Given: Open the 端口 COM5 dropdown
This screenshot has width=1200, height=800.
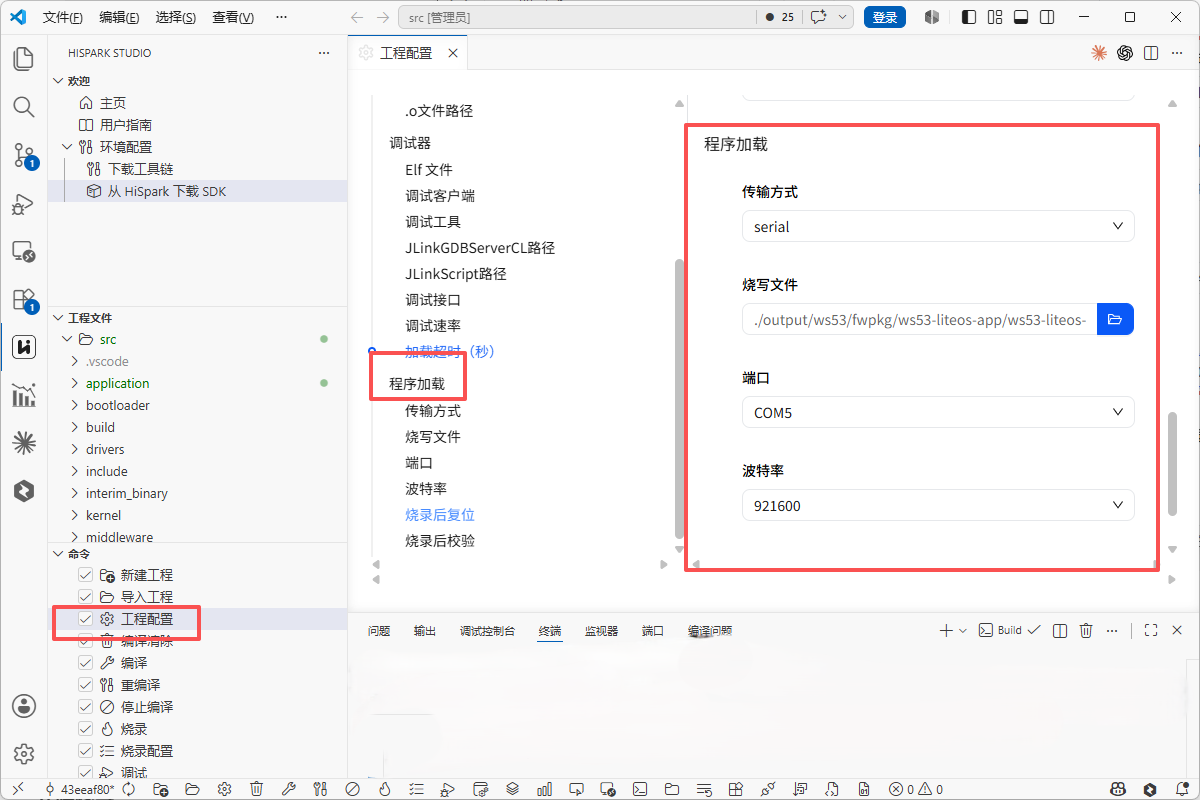Looking at the screenshot, I should [938, 412].
